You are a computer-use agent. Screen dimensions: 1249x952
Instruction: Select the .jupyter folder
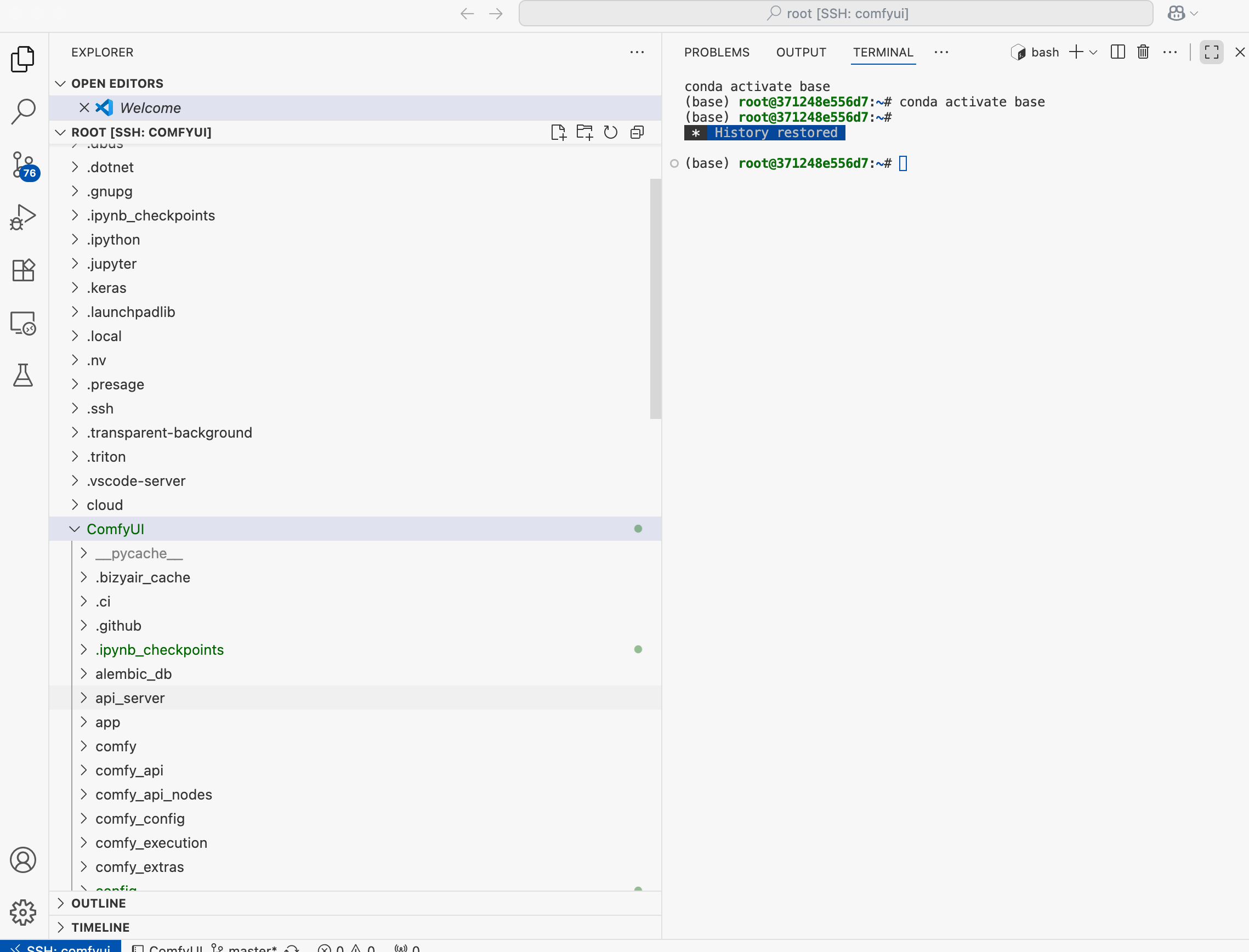[x=355, y=263]
